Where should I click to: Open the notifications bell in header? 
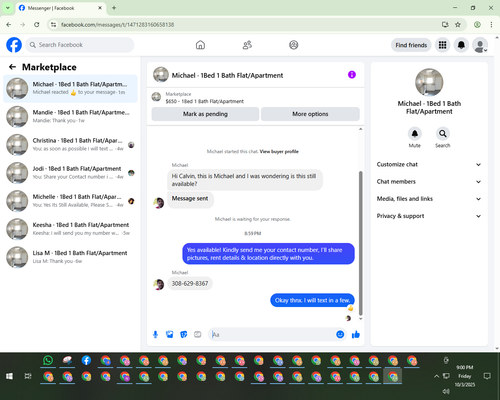tap(461, 45)
